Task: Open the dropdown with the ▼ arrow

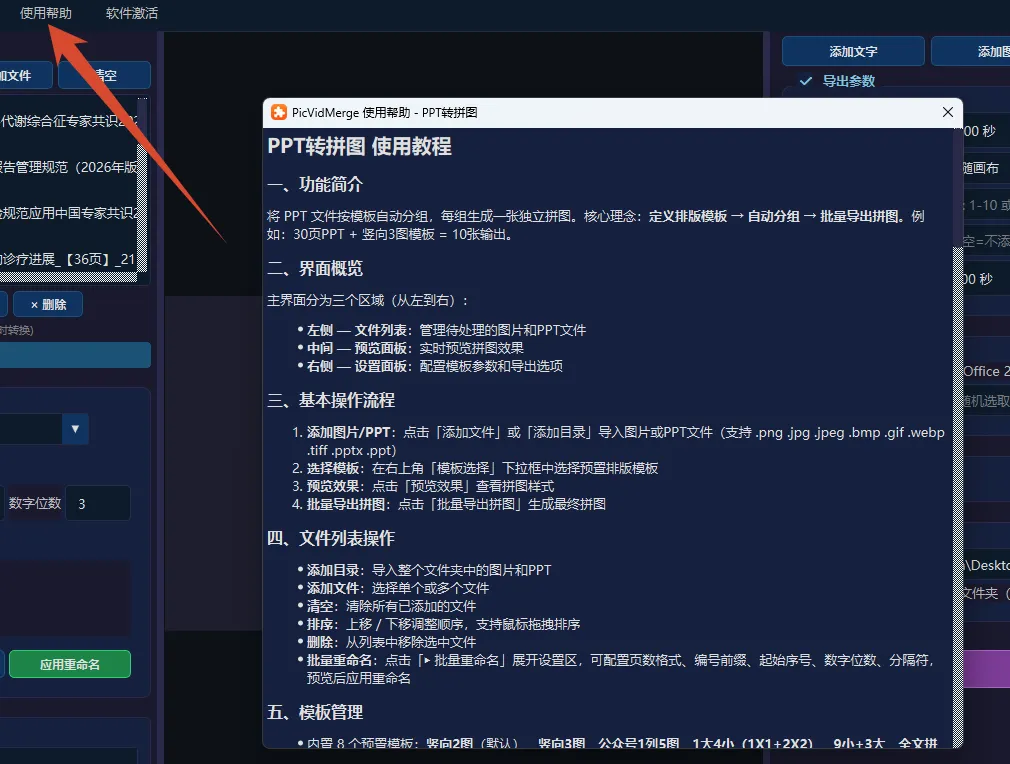Action: click(75, 429)
